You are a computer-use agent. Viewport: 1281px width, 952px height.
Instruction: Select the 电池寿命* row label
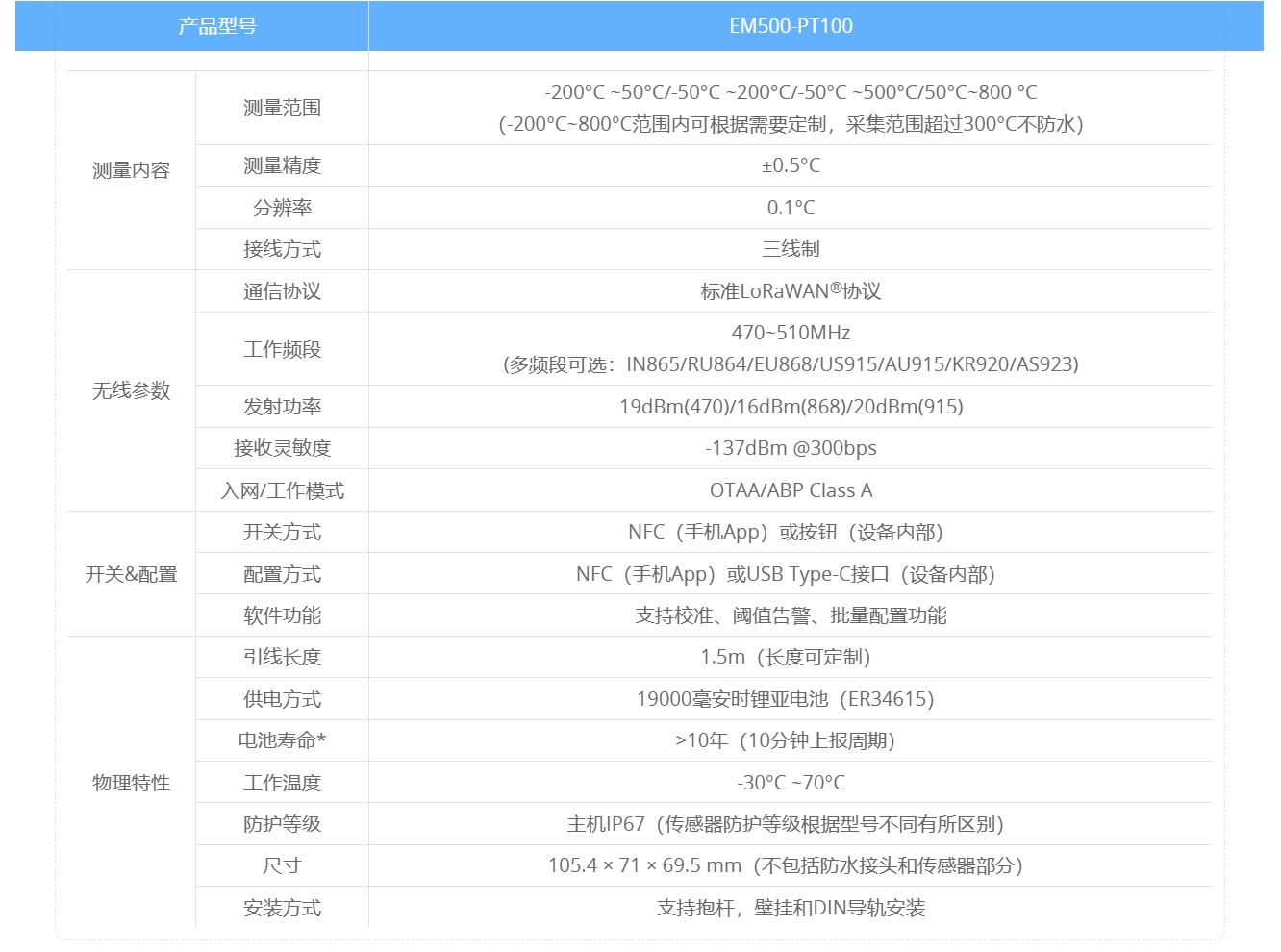282,740
